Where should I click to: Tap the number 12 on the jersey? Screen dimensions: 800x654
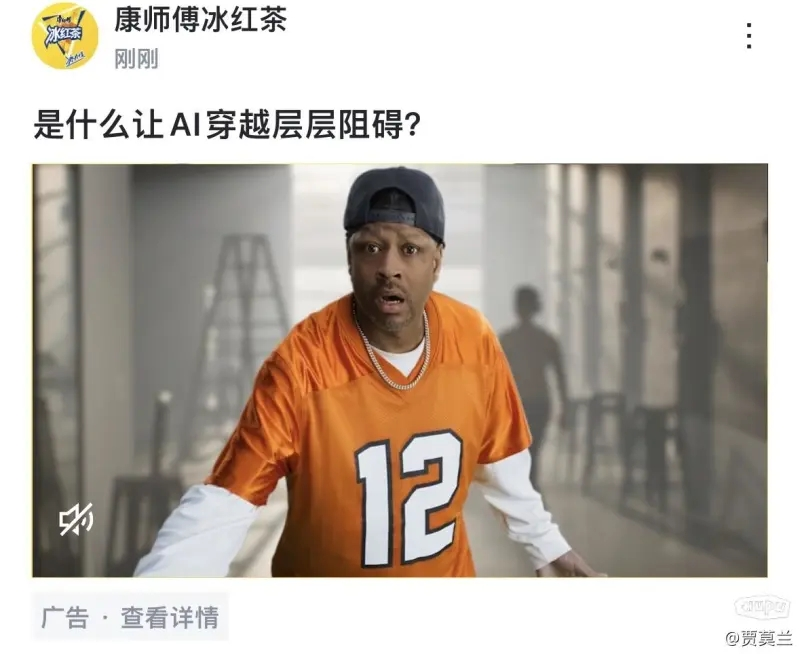[x=408, y=498]
